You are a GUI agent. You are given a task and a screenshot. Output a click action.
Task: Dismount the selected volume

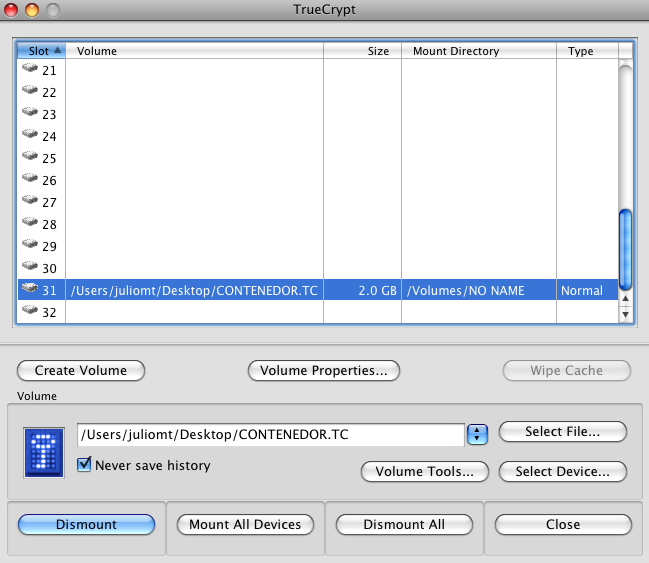[x=86, y=525]
